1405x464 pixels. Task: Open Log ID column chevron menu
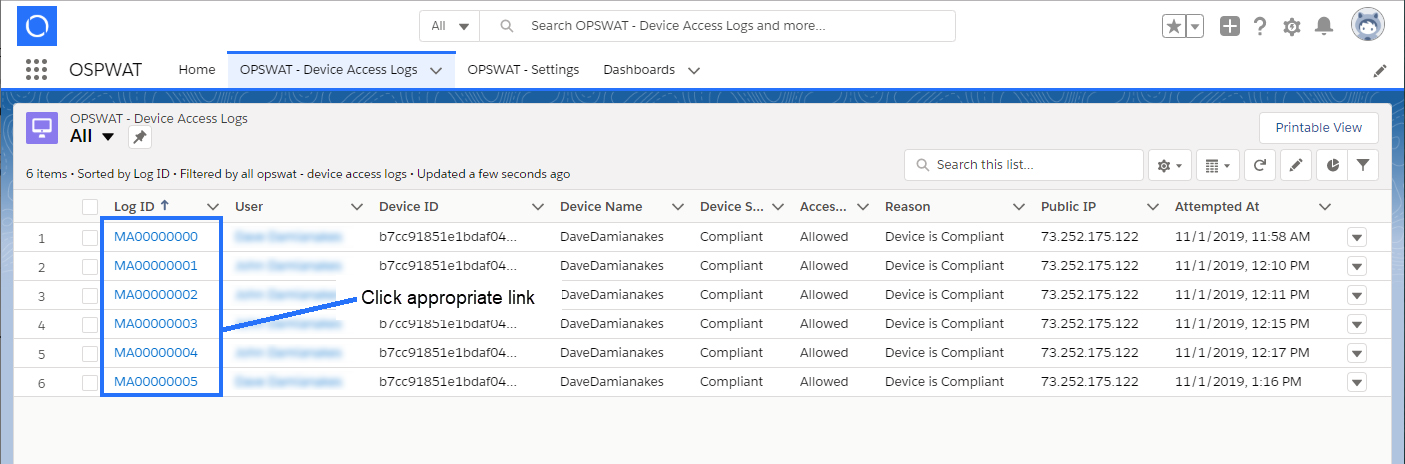(x=213, y=207)
